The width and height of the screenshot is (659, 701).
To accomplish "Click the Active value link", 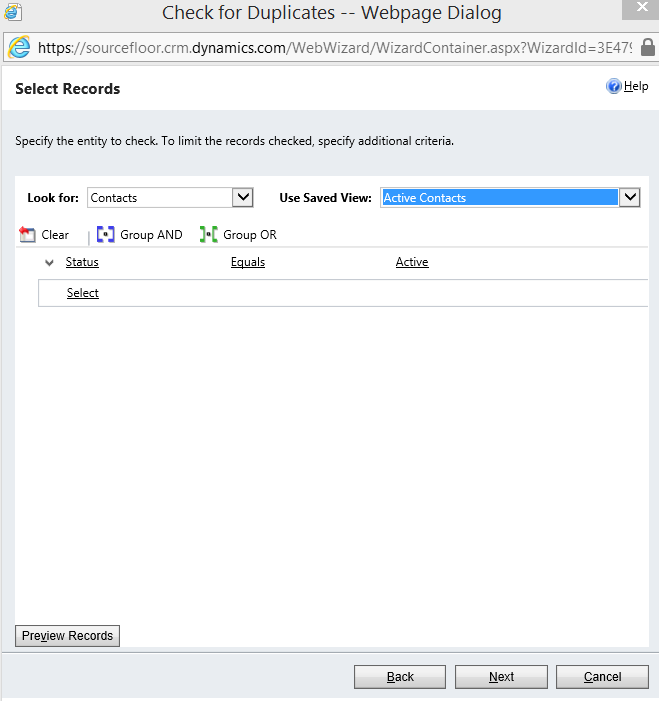I will coord(412,262).
